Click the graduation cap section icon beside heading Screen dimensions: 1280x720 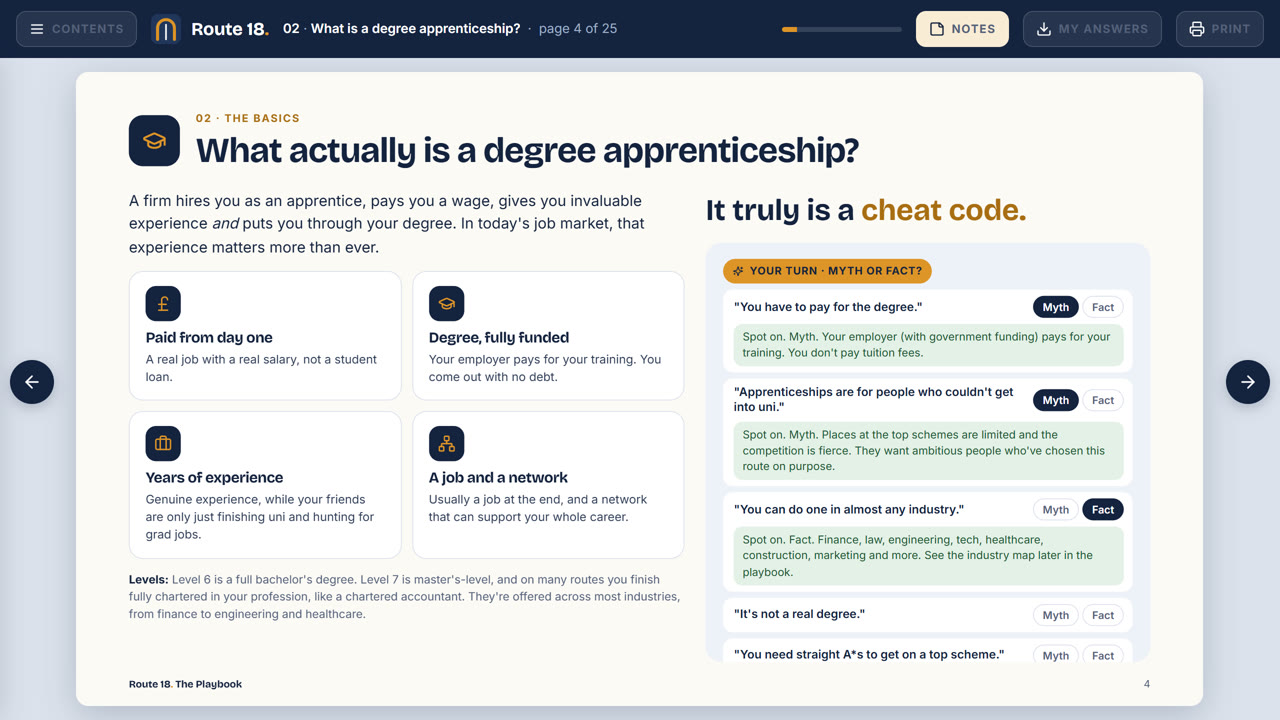pyautogui.click(x=154, y=141)
